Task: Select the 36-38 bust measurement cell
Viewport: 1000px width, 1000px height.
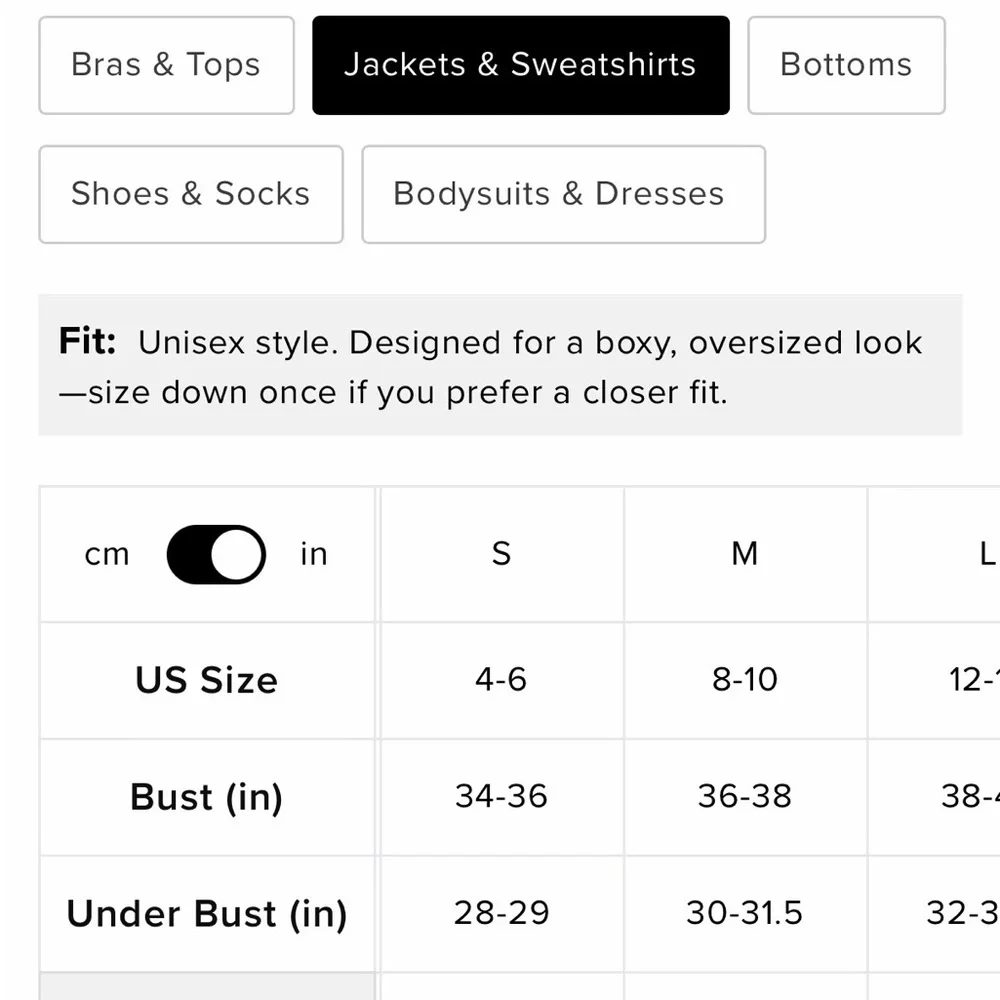Action: click(x=745, y=797)
